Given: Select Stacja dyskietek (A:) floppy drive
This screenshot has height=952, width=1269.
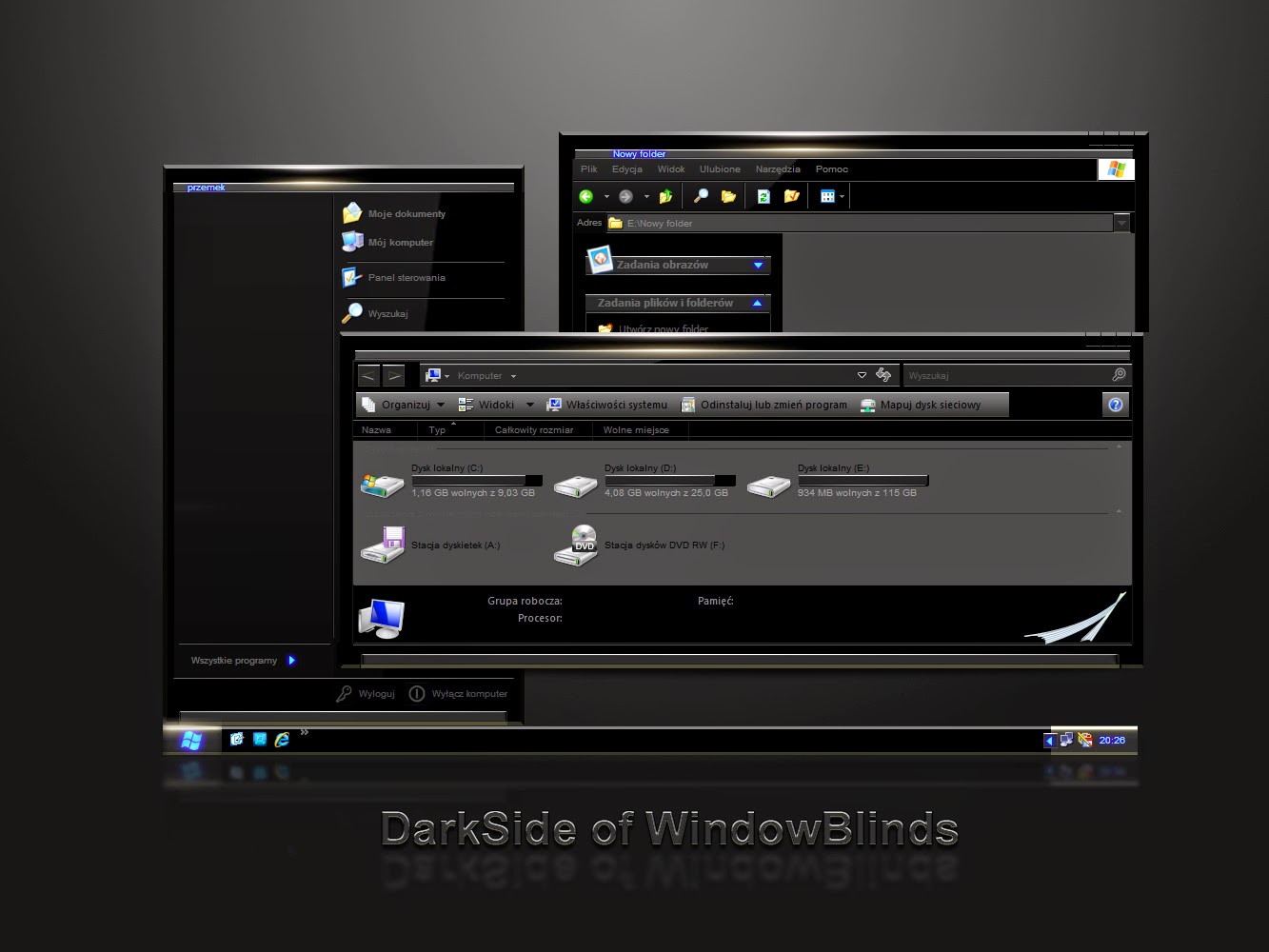Looking at the screenshot, I should pyautogui.click(x=430, y=545).
